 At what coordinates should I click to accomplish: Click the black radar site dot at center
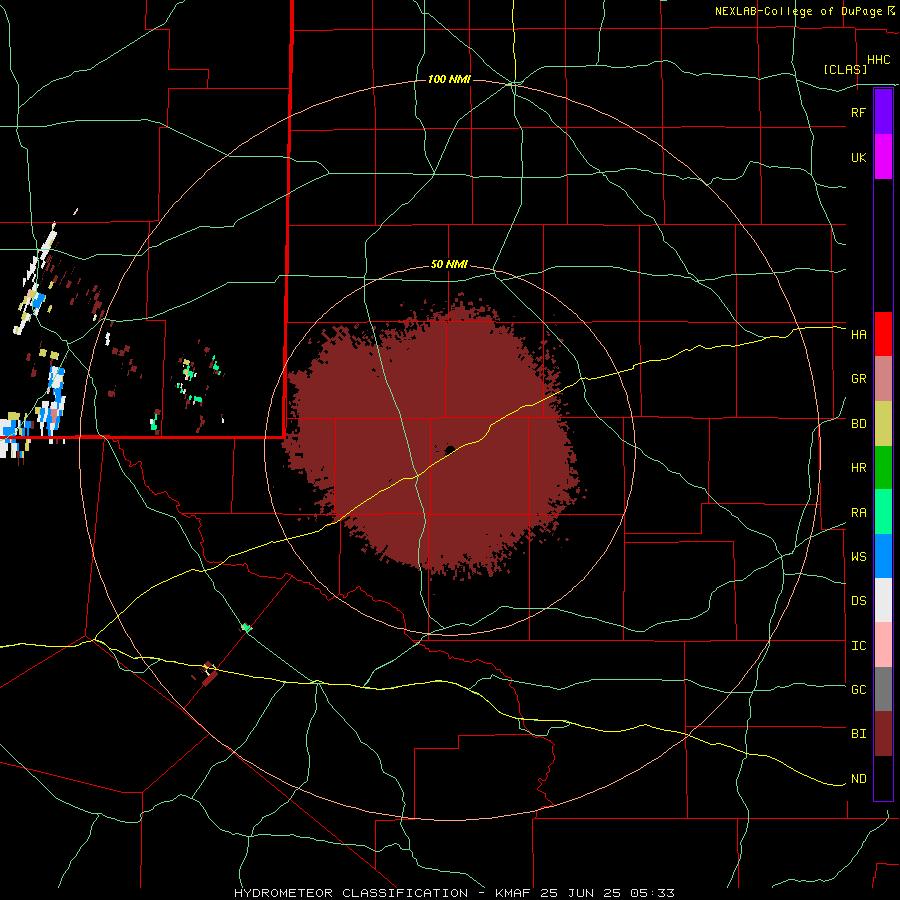pyautogui.click(x=450, y=449)
